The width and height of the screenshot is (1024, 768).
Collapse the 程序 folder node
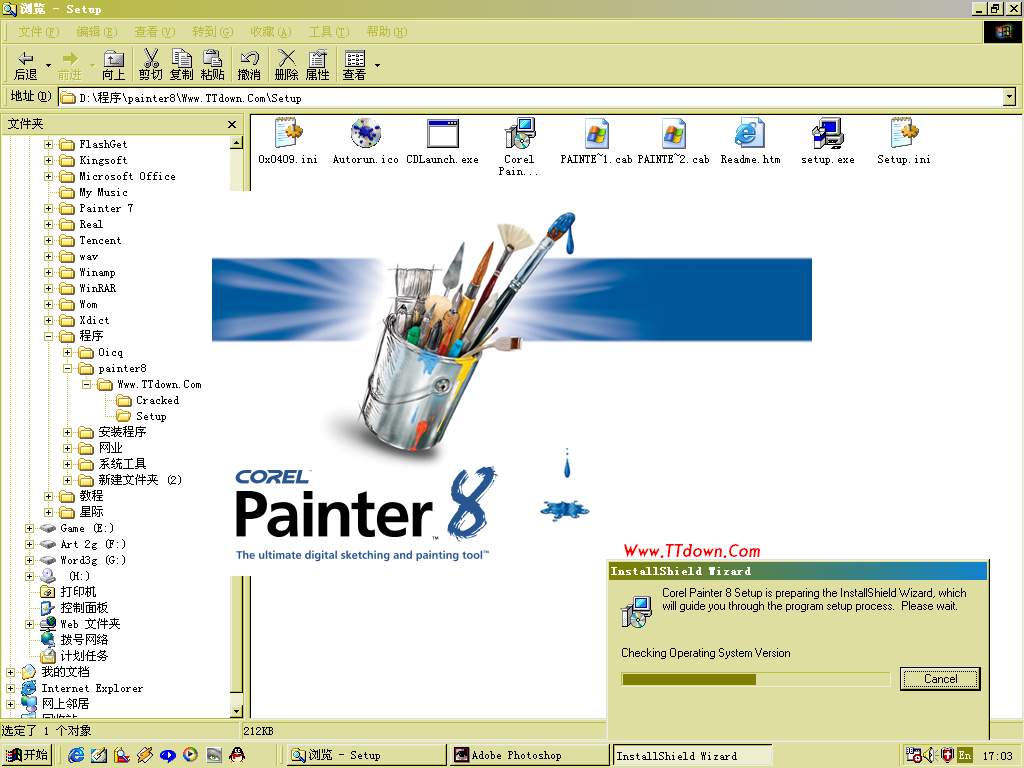point(48,336)
